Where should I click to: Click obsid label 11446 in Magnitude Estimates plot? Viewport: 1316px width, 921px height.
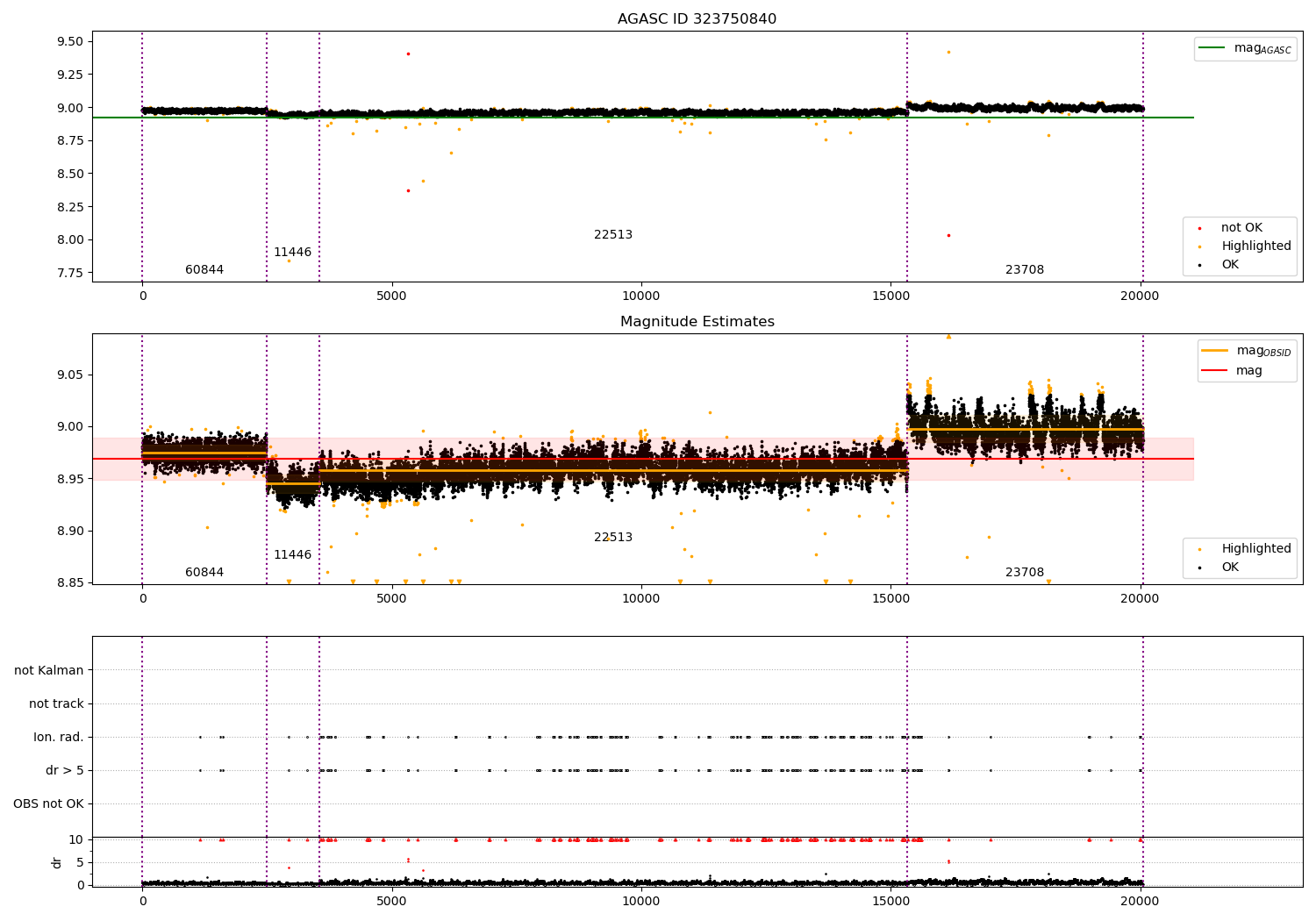click(x=292, y=555)
